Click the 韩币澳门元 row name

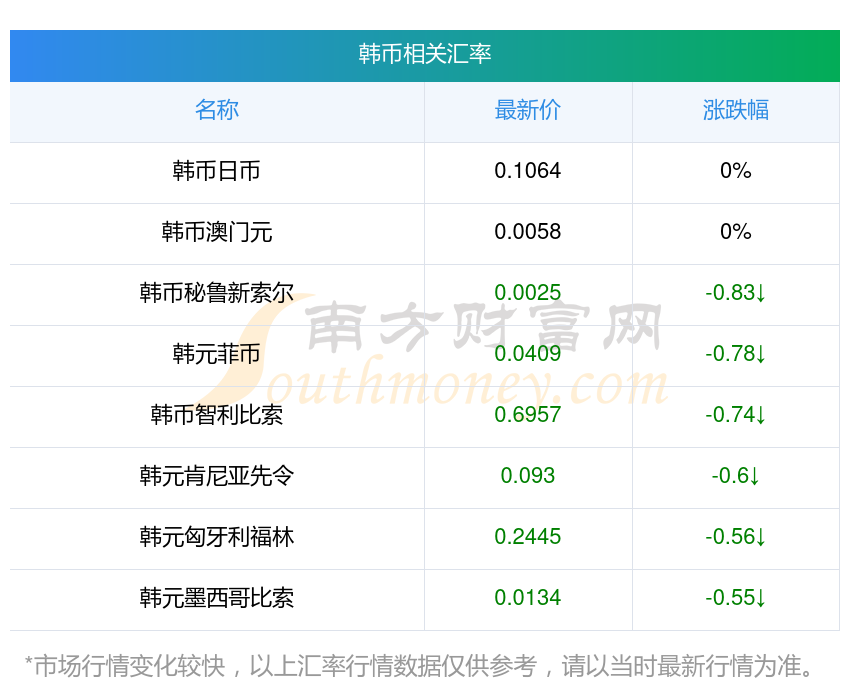(217, 232)
